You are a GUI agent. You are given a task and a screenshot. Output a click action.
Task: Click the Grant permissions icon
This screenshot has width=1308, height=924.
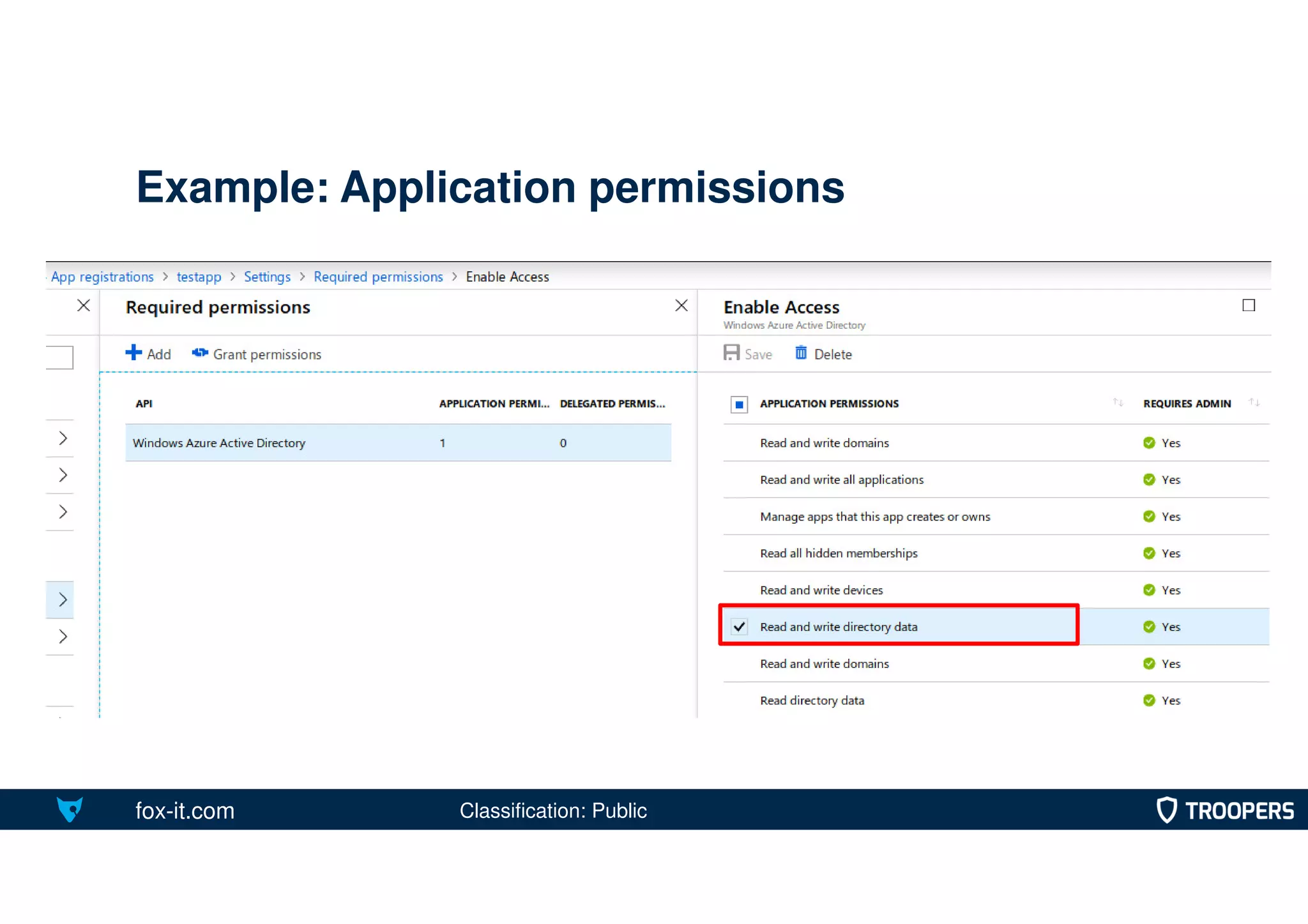[x=200, y=352]
